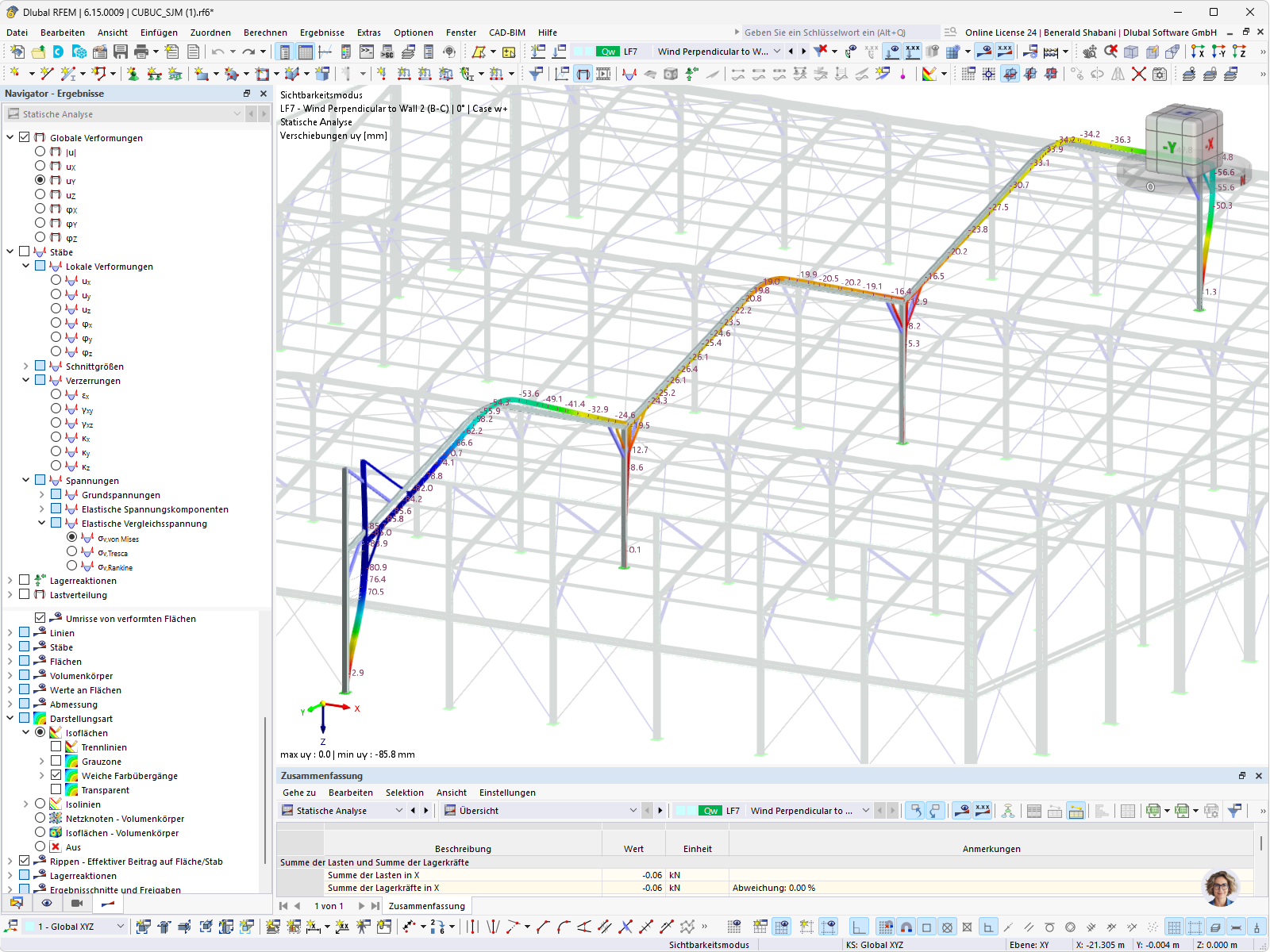
Task: Click the view in X direction icon
Action: point(1198,52)
